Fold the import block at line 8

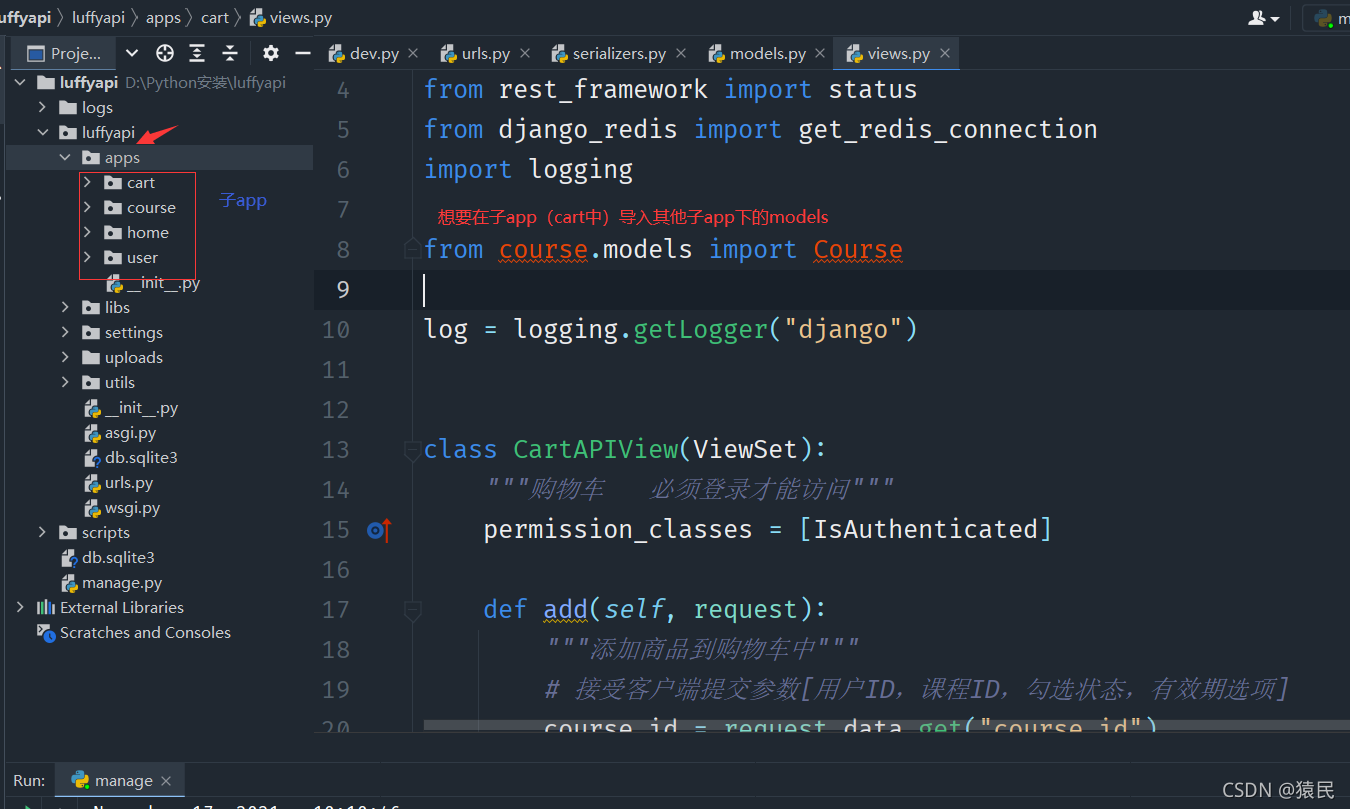(412, 249)
